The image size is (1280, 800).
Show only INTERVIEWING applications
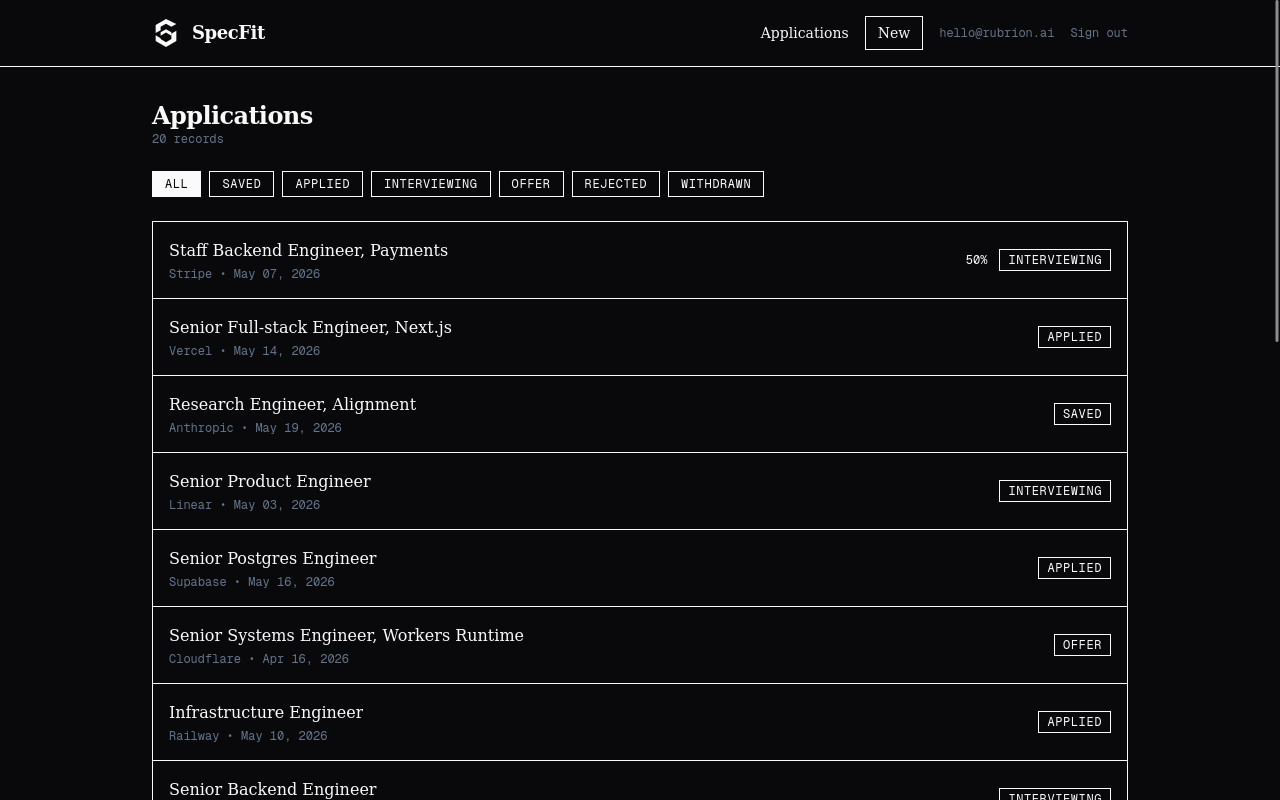point(431,184)
